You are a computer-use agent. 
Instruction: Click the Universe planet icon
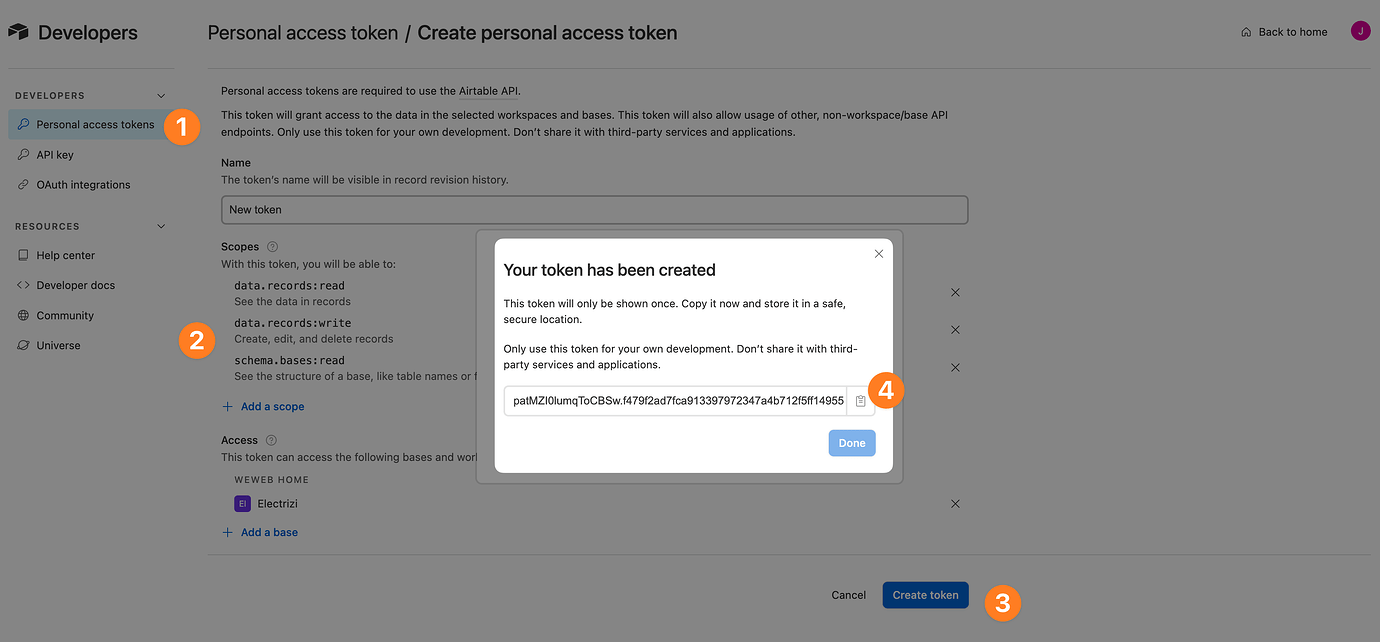(x=23, y=345)
